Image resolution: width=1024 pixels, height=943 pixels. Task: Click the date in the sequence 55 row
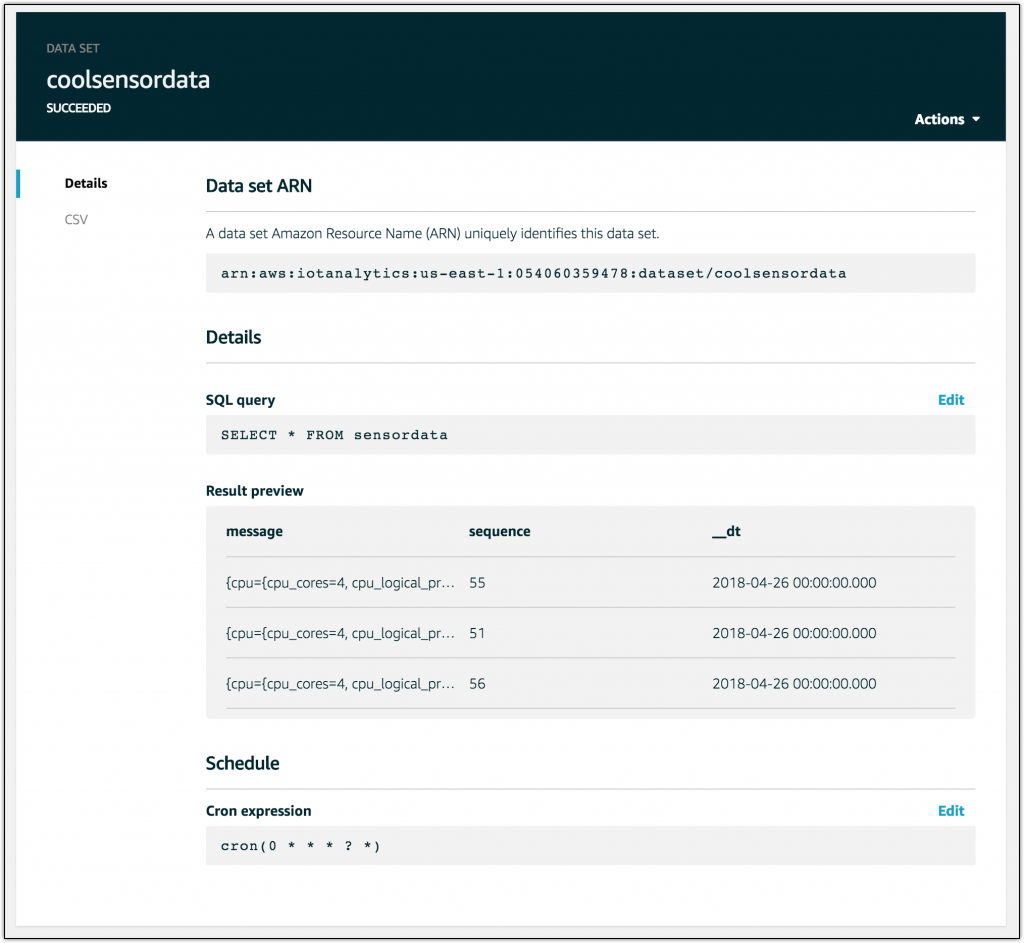pos(794,583)
